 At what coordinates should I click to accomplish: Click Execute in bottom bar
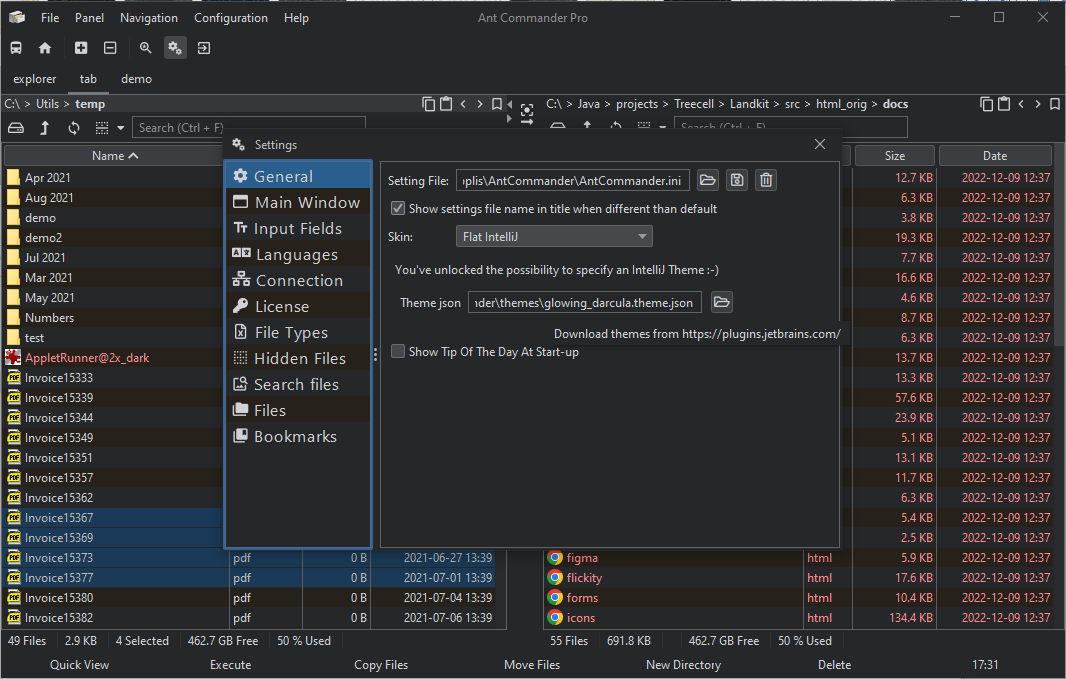coord(230,665)
